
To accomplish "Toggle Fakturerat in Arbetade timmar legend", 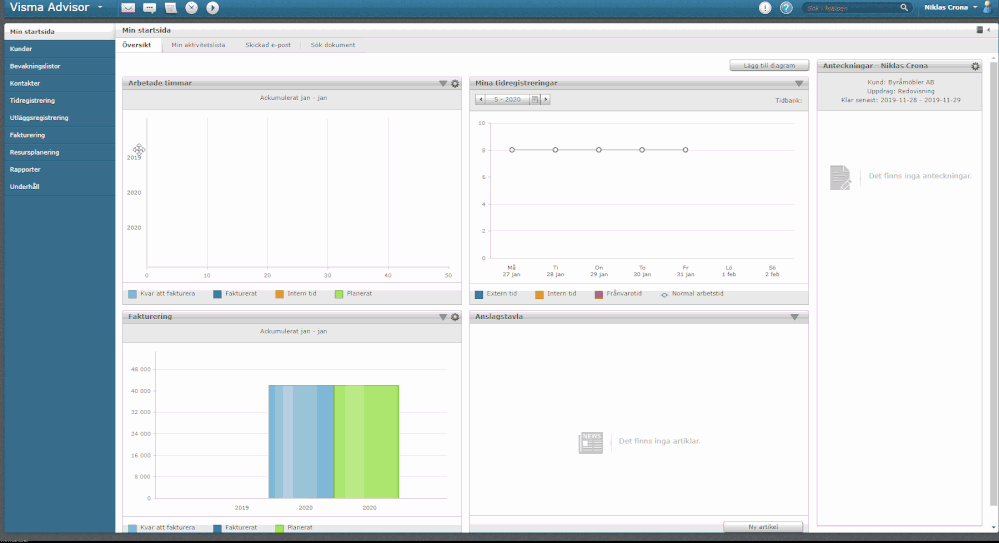I will (235, 294).
